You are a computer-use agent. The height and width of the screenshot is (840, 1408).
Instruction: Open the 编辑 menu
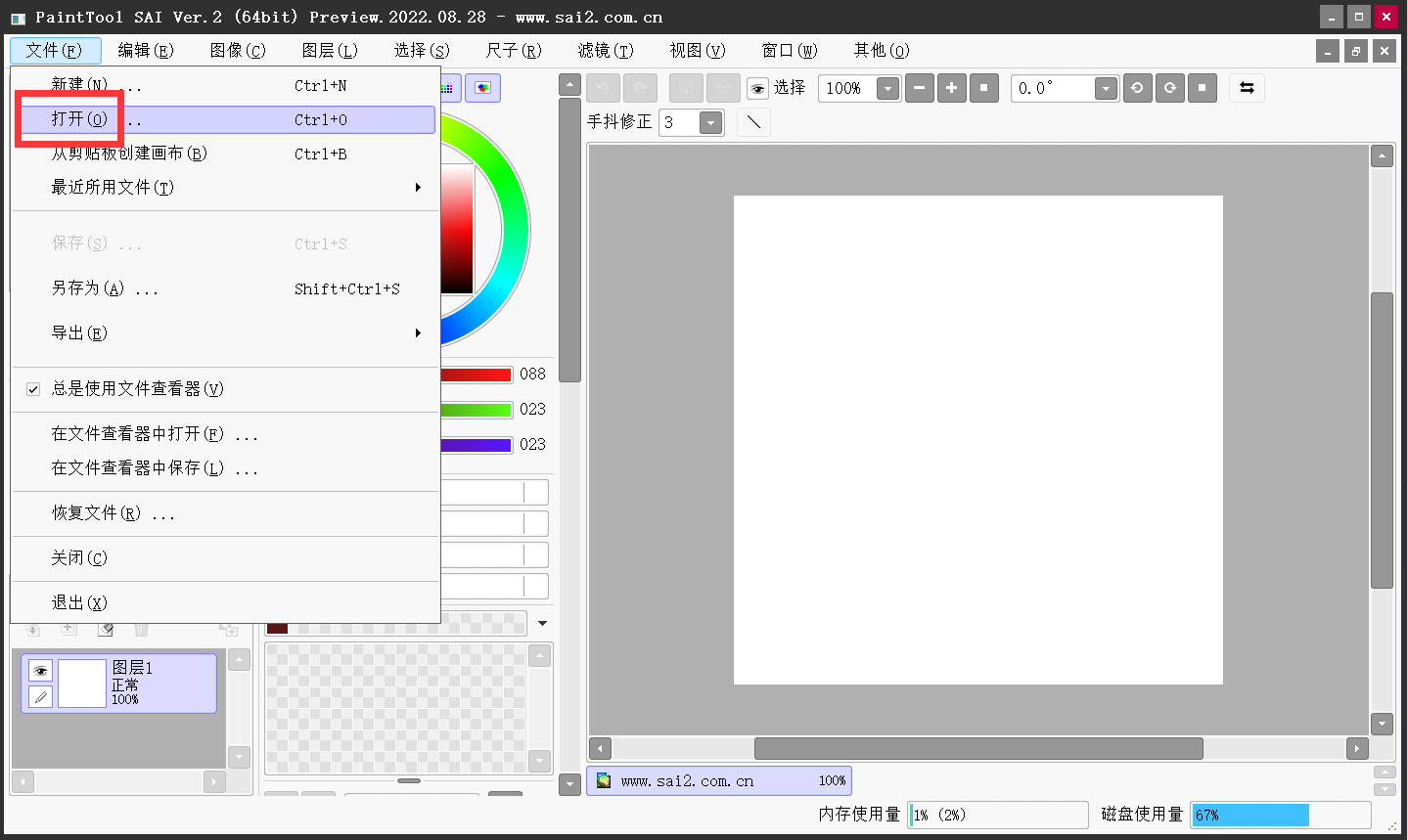(146, 50)
